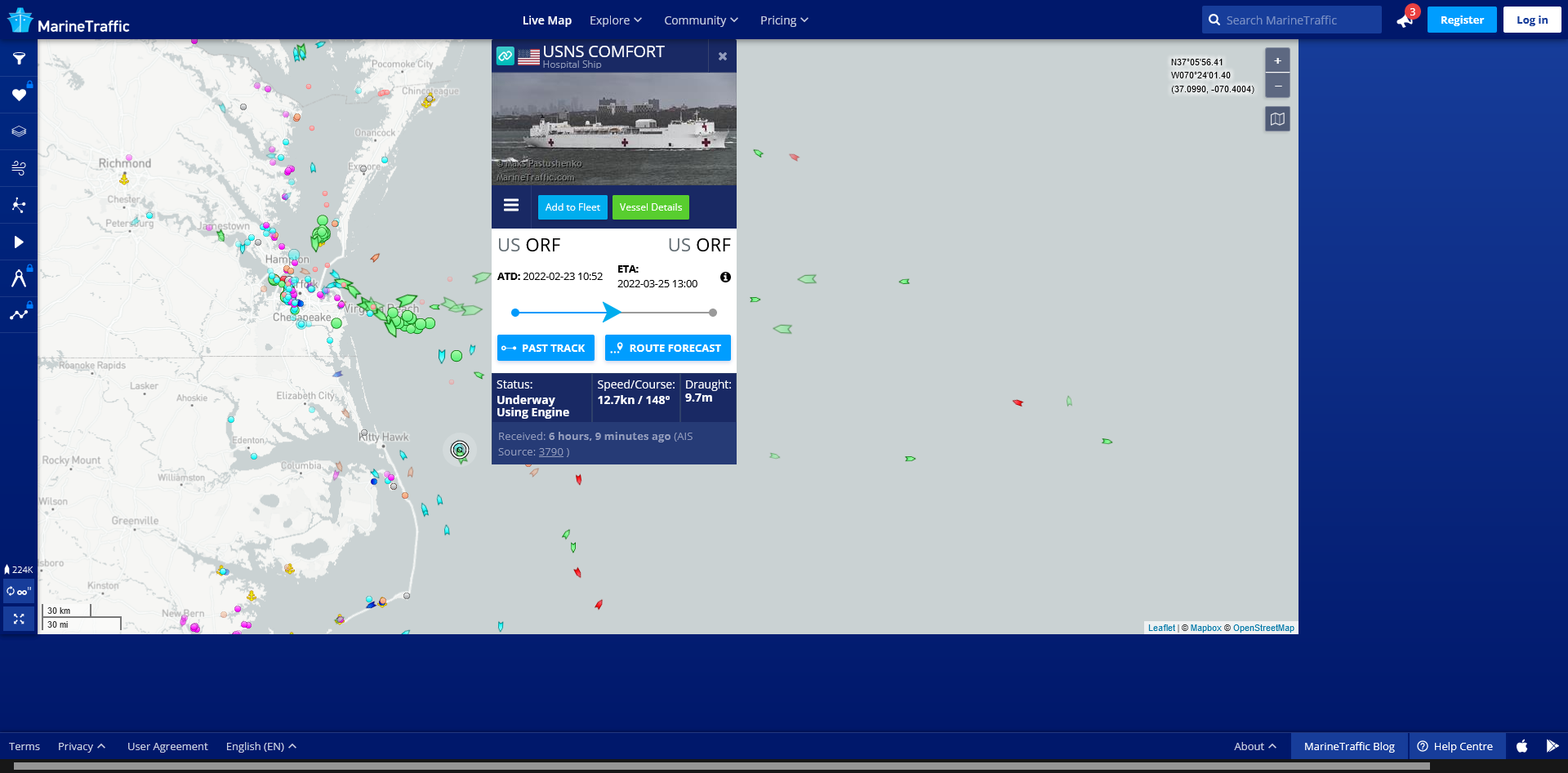Viewport: 1568px width, 773px height.
Task: Open the map style selector icon
Action: tap(1277, 119)
